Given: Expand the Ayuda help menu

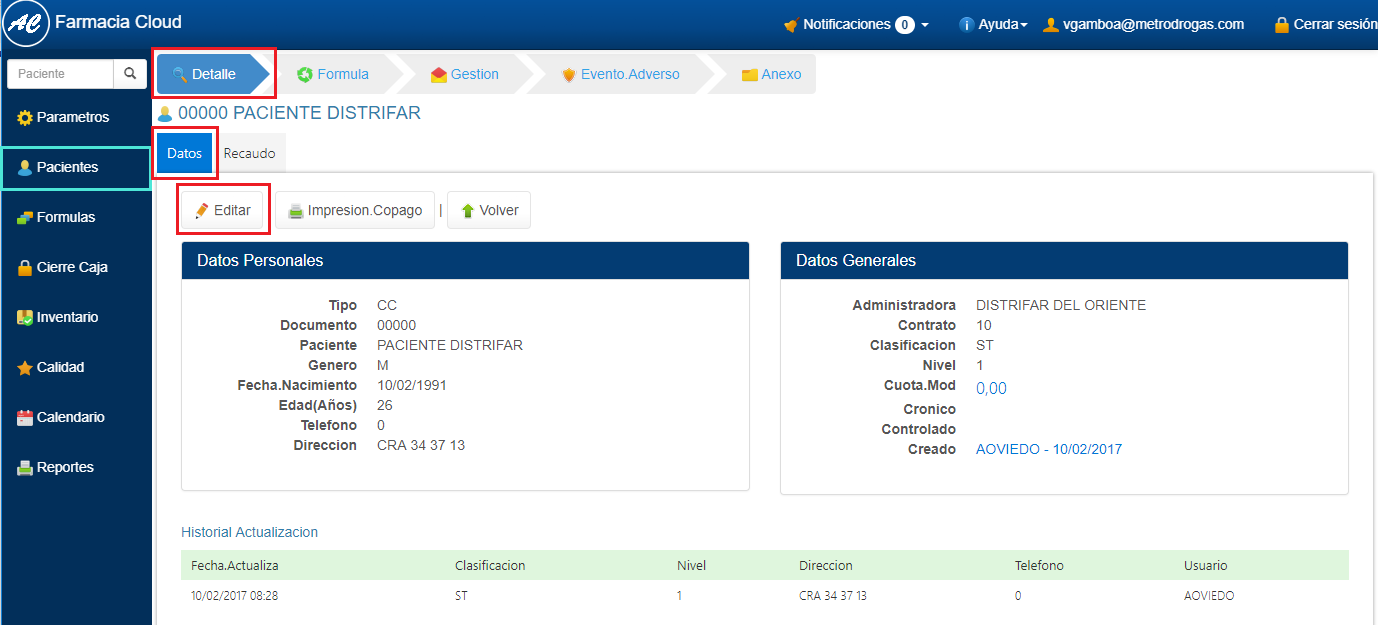Looking at the screenshot, I should (993, 24).
